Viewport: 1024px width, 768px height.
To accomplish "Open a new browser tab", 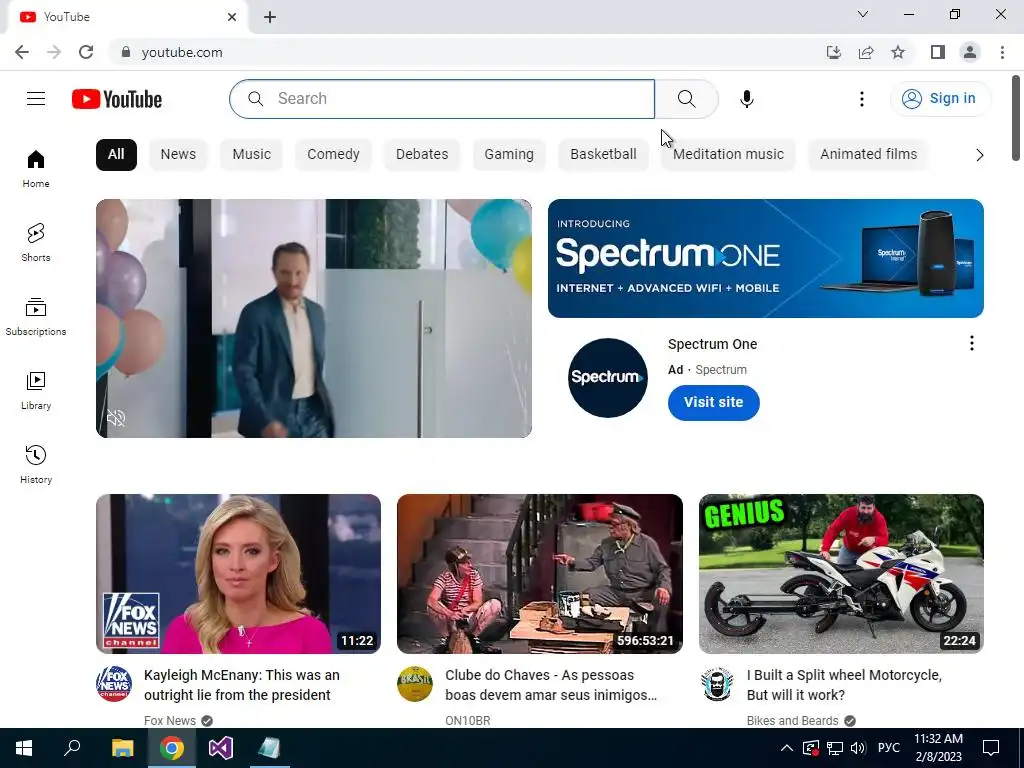I will (270, 17).
